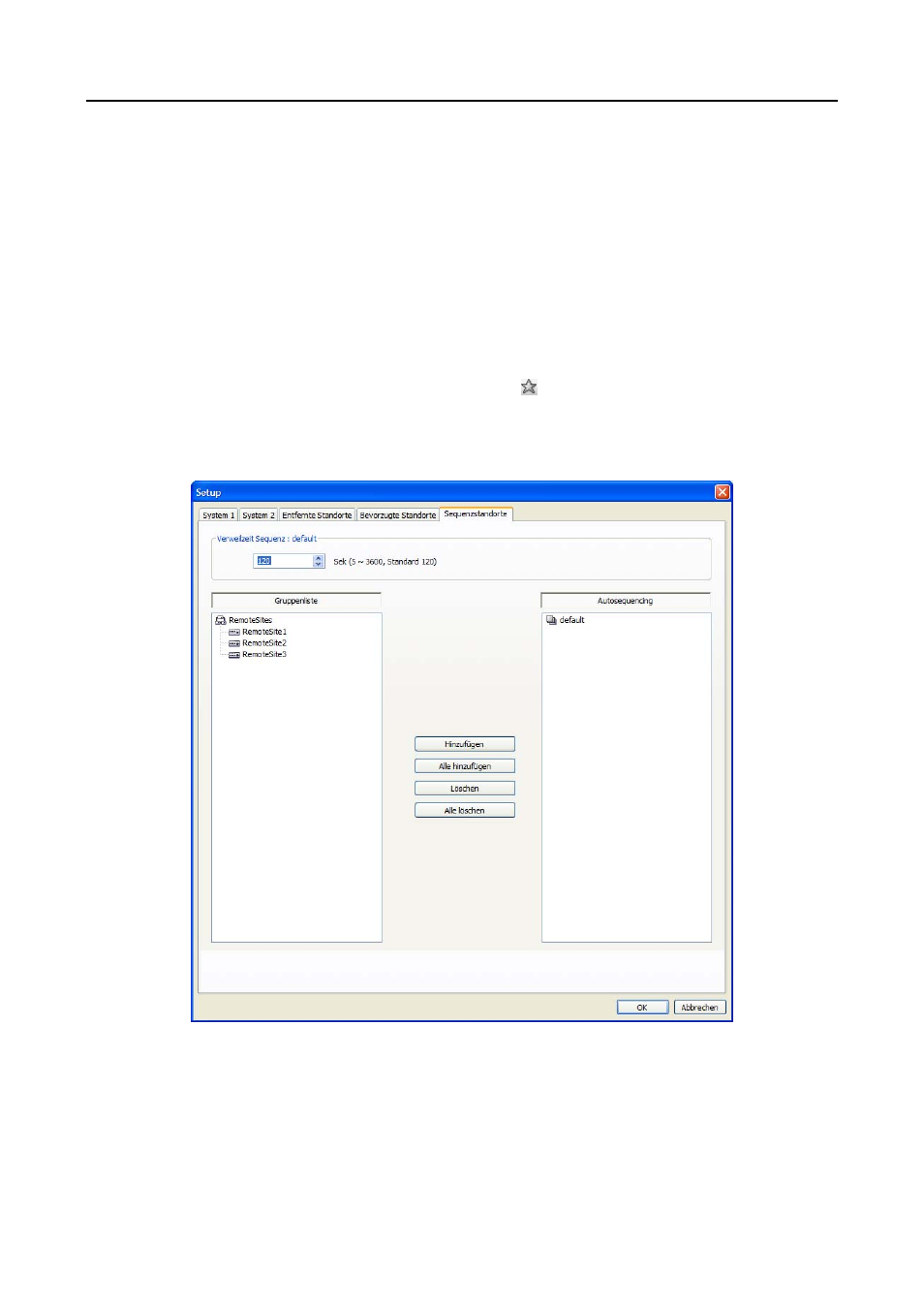This screenshot has width=924, height=1306.
Task: Open the System 1 tab
Action: click(x=218, y=515)
